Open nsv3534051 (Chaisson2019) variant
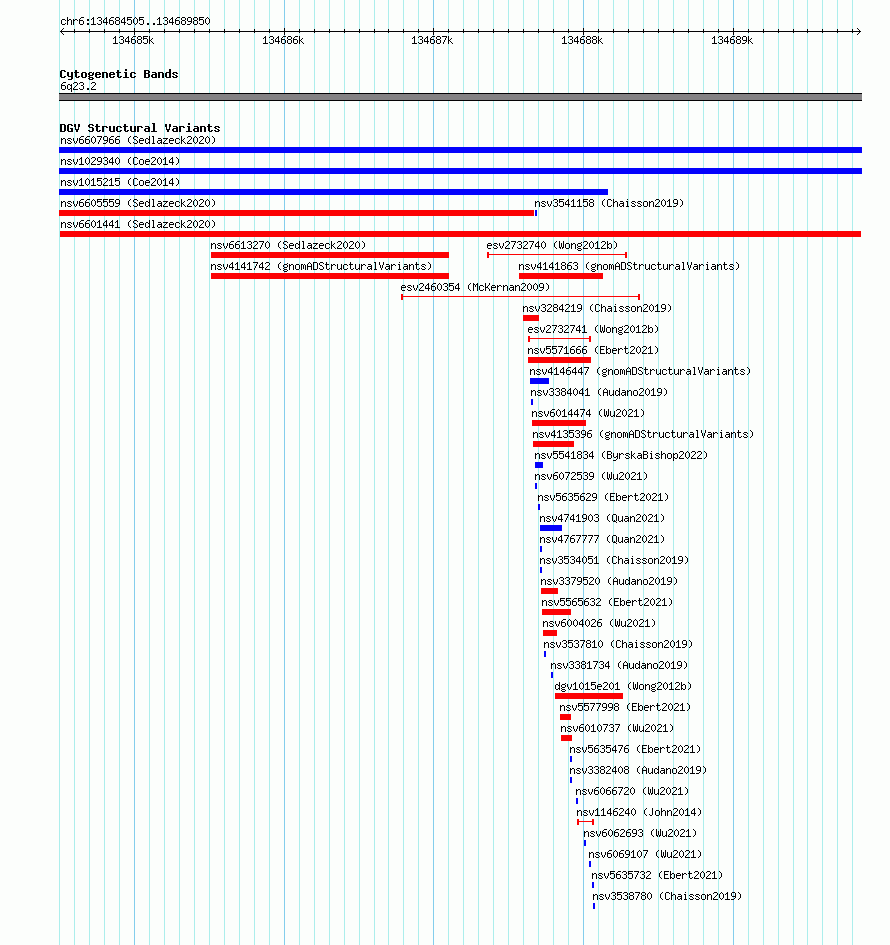 click(541, 570)
